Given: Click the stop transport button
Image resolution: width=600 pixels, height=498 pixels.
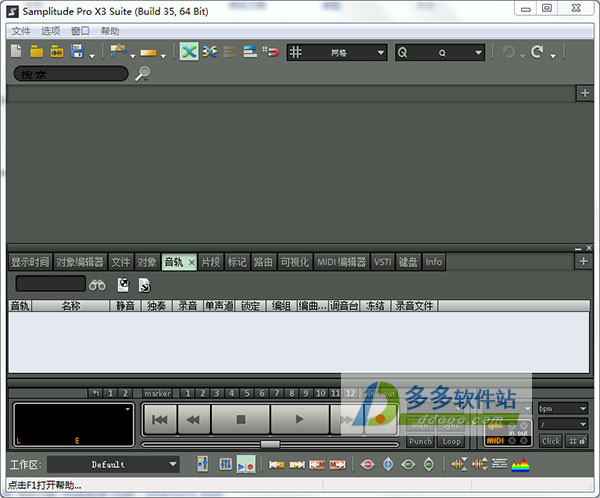Looking at the screenshot, I should (x=241, y=420).
